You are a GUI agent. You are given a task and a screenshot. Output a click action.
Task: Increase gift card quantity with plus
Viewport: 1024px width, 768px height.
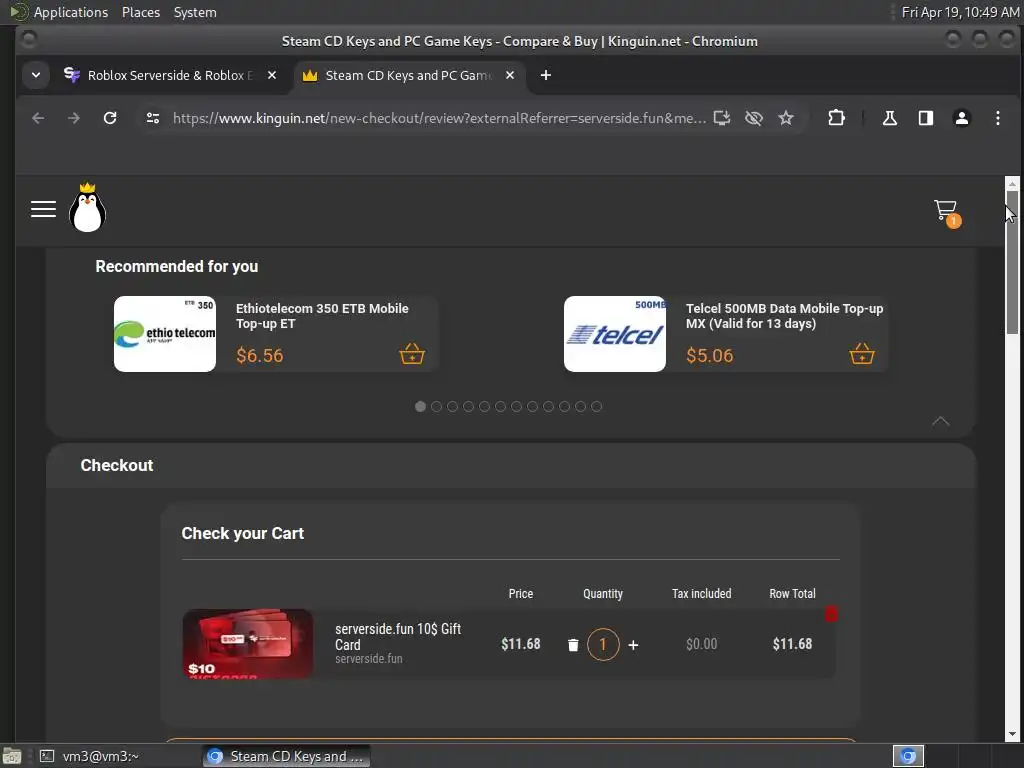(633, 645)
